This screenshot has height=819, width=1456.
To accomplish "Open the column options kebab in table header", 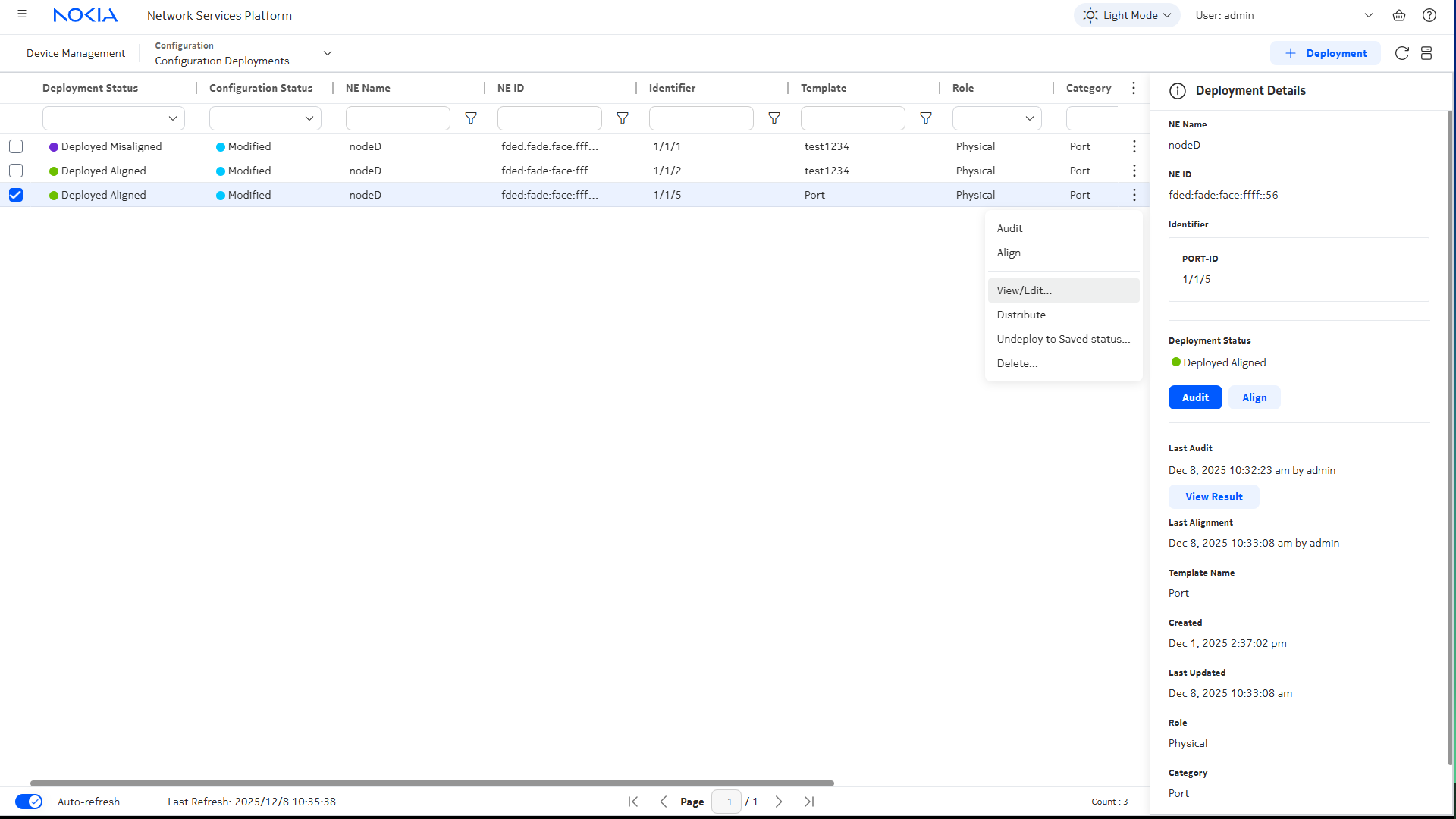I will pos(1133,88).
